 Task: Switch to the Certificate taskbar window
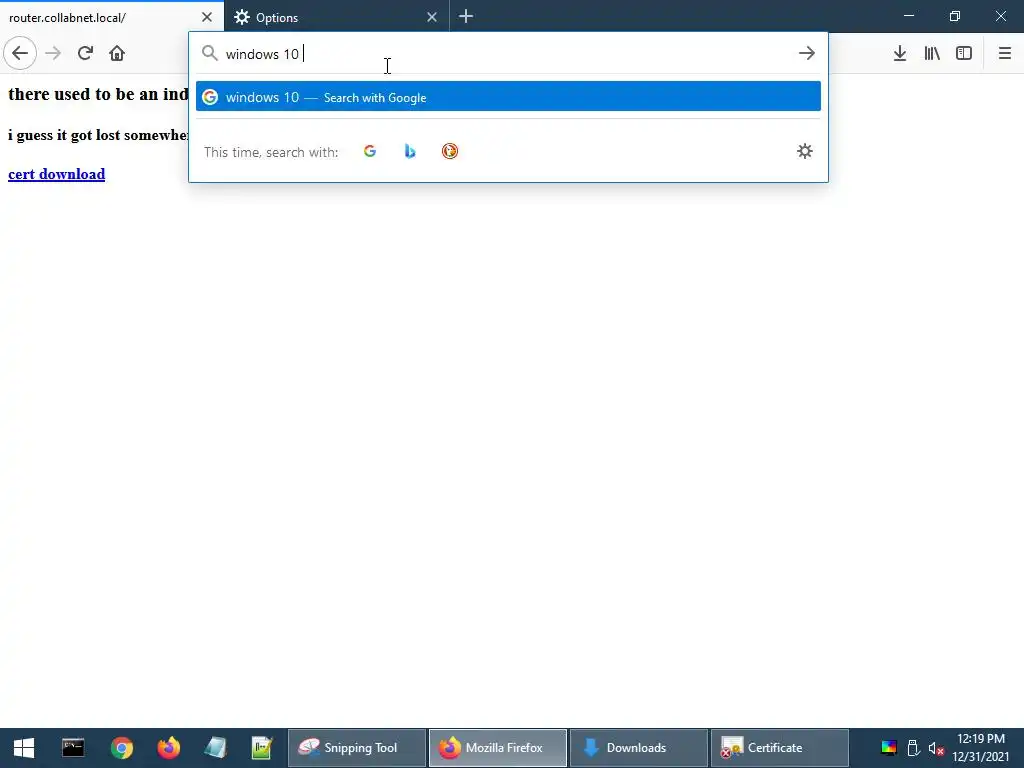pos(780,748)
